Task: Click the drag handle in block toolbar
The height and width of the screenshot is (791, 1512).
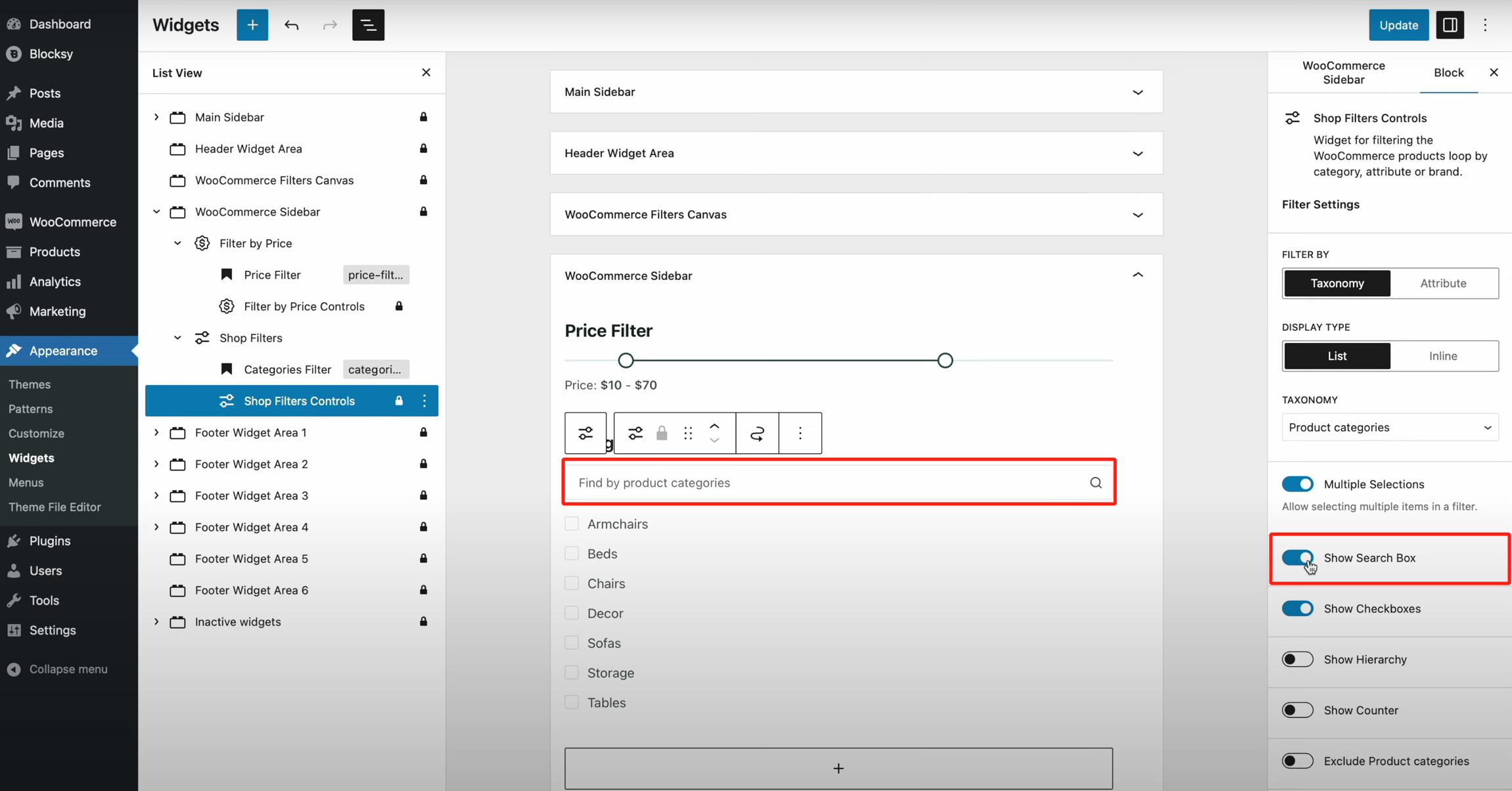Action: pyautogui.click(x=688, y=433)
